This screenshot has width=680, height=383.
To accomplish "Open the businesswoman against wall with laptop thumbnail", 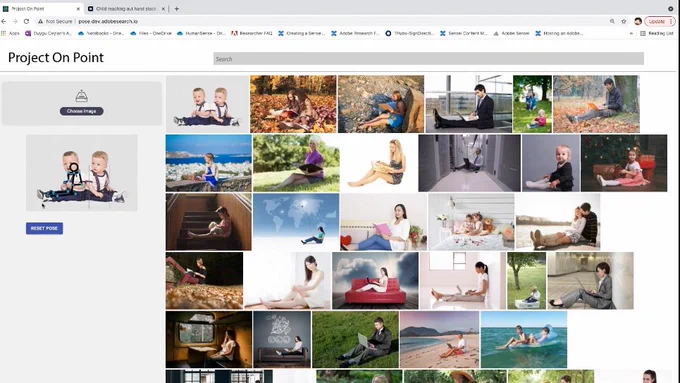I will (590, 281).
